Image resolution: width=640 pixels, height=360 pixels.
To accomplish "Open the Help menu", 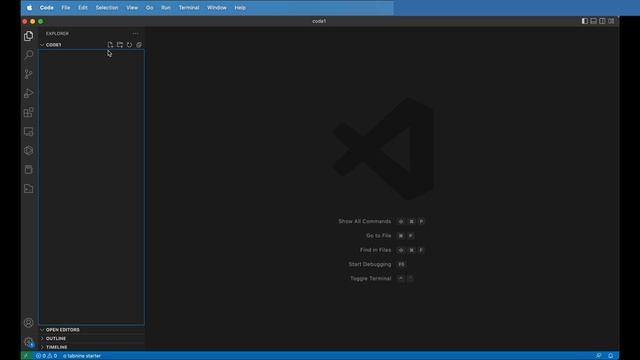I will 240,8.
